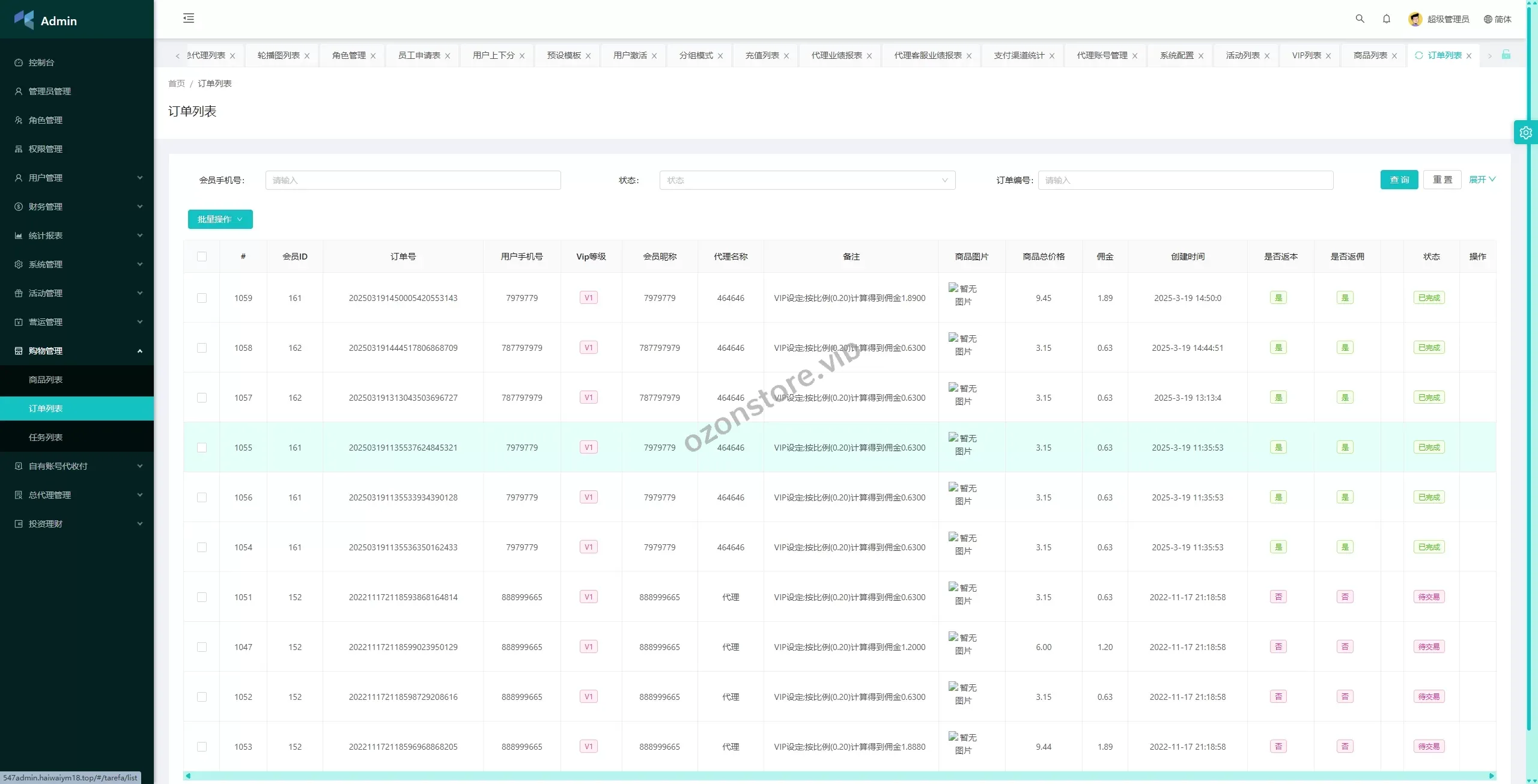Switch to the VIP列表 tab
Viewport: 1538px width, 784px height.
1306,55
